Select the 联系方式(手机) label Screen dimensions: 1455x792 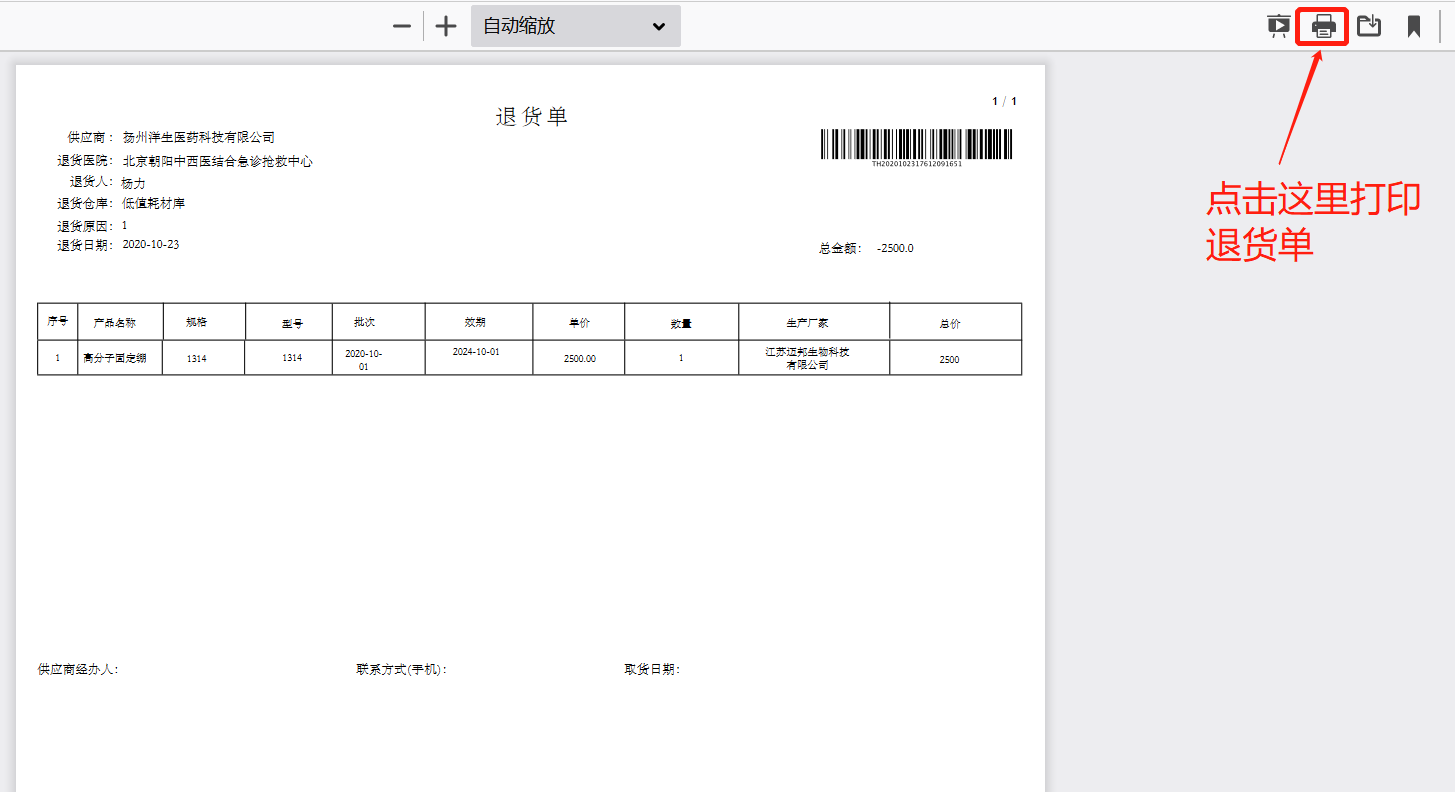401,670
